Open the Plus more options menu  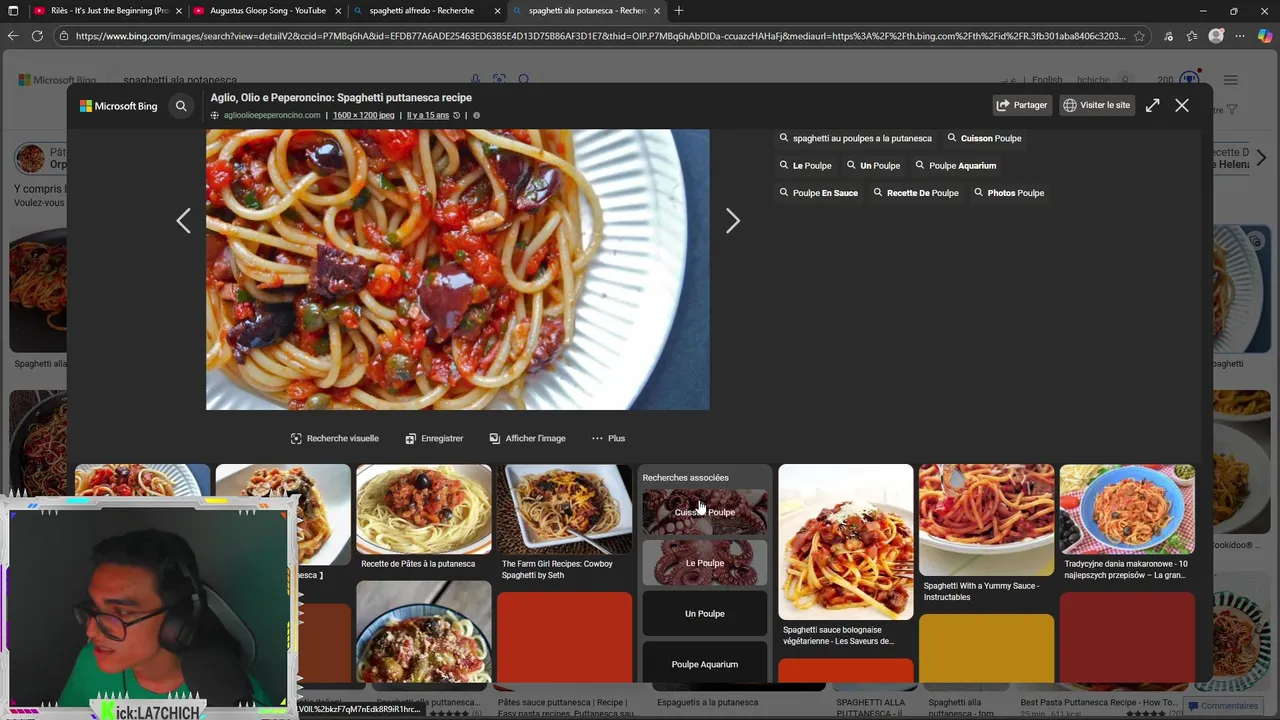608,438
